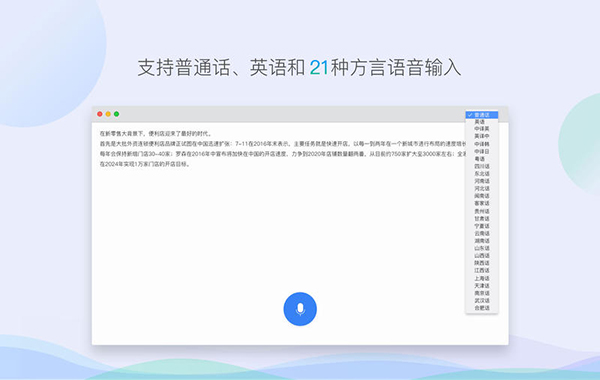Choose 江西话 dialect
This screenshot has width=600, height=380.
coord(482,271)
